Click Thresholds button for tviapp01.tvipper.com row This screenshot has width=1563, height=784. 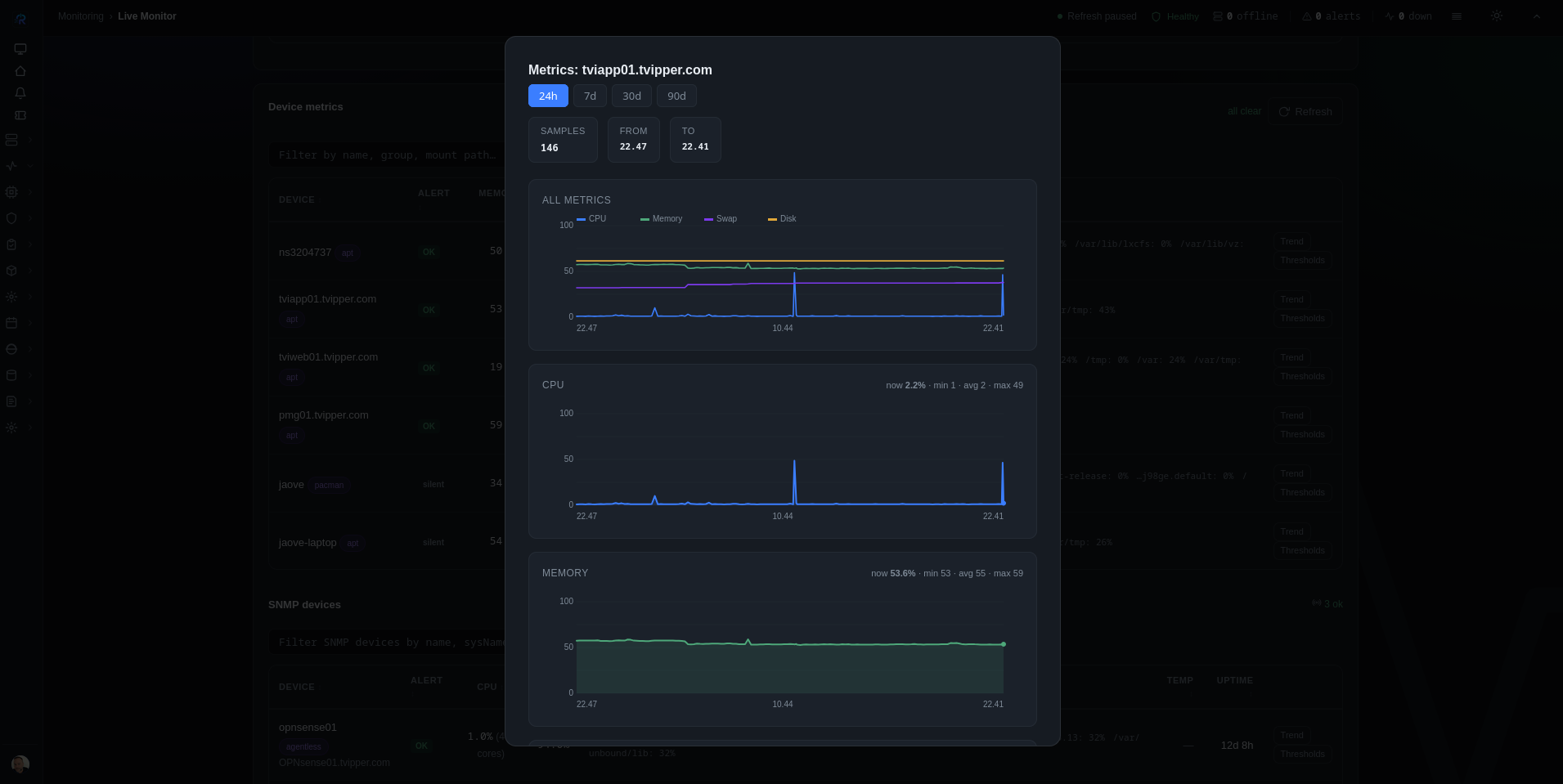1302,319
